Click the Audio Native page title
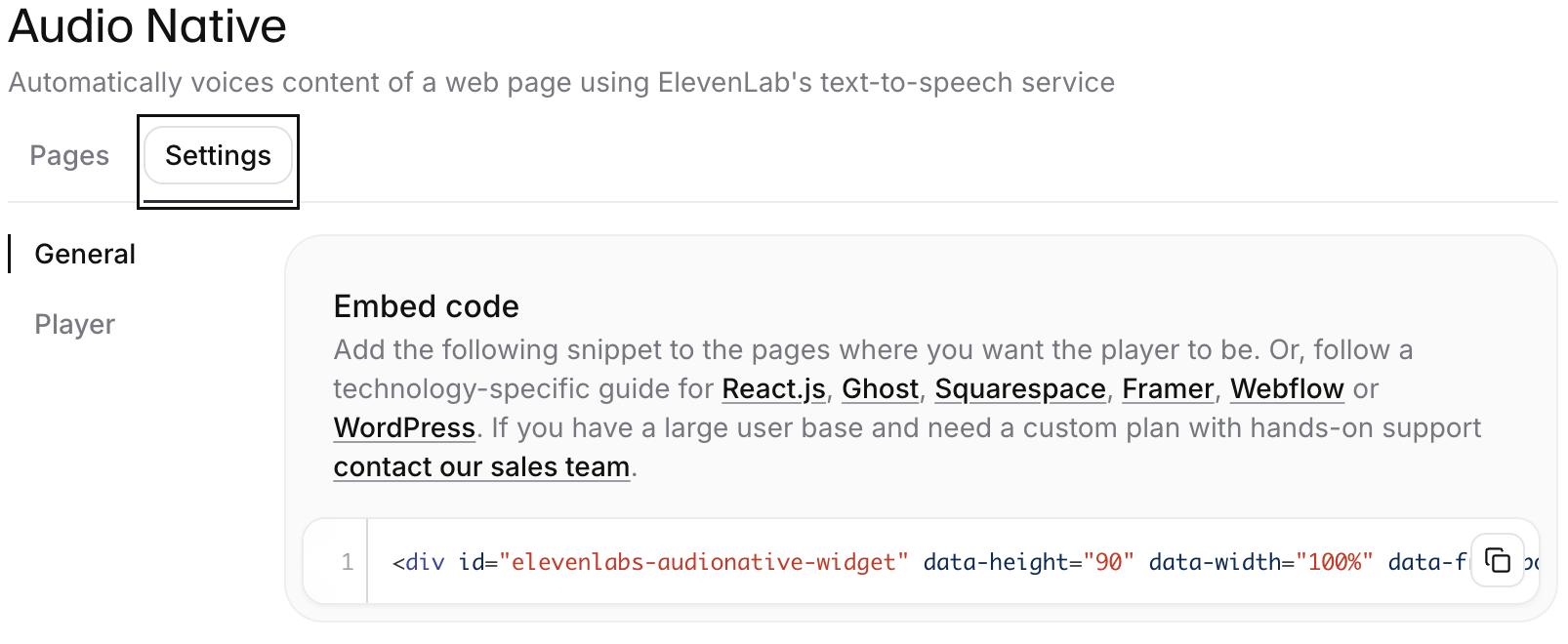1568x644 pixels. (x=147, y=26)
